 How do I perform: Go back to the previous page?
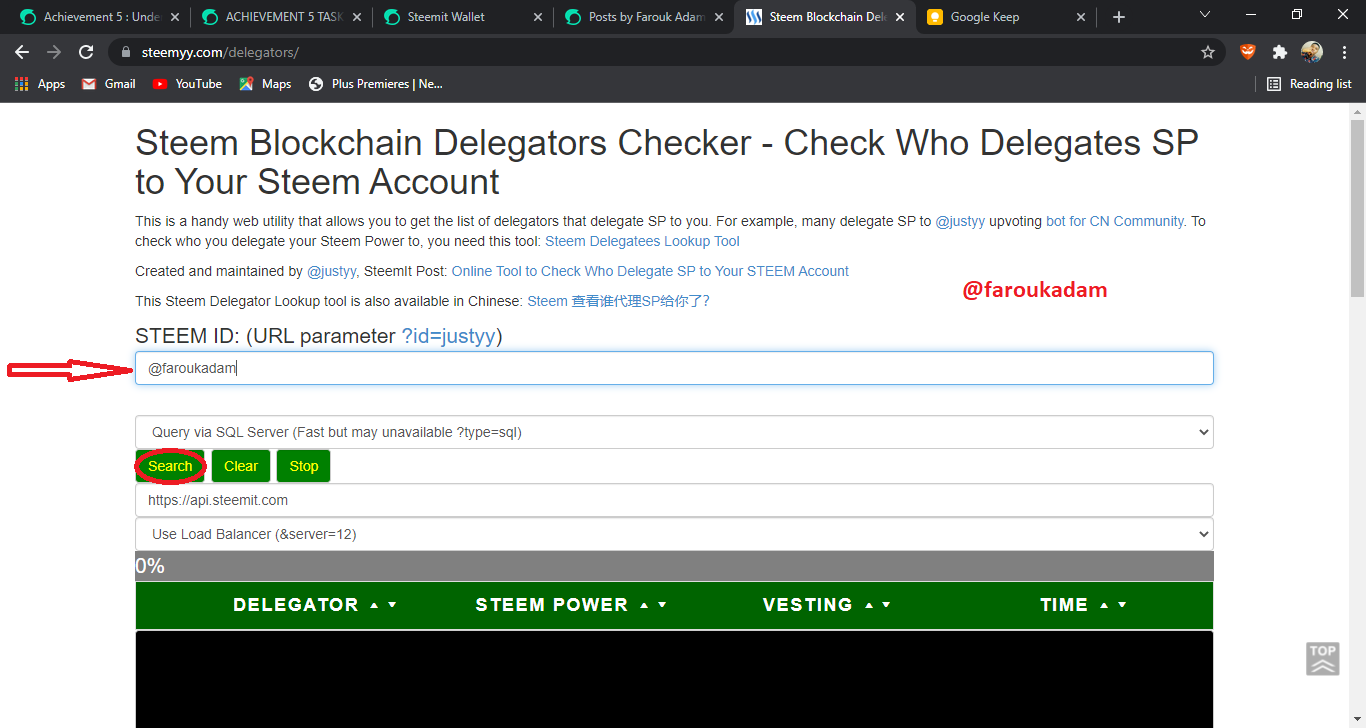click(x=22, y=52)
